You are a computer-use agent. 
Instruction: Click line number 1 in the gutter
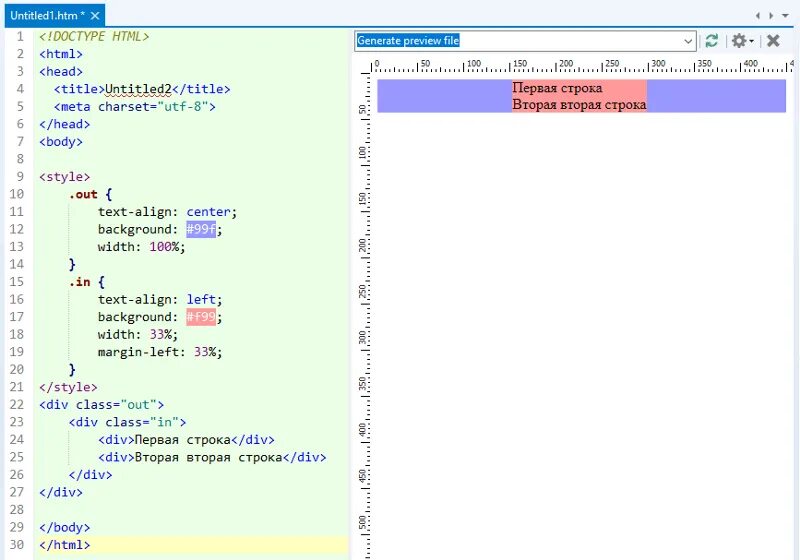(x=20, y=37)
